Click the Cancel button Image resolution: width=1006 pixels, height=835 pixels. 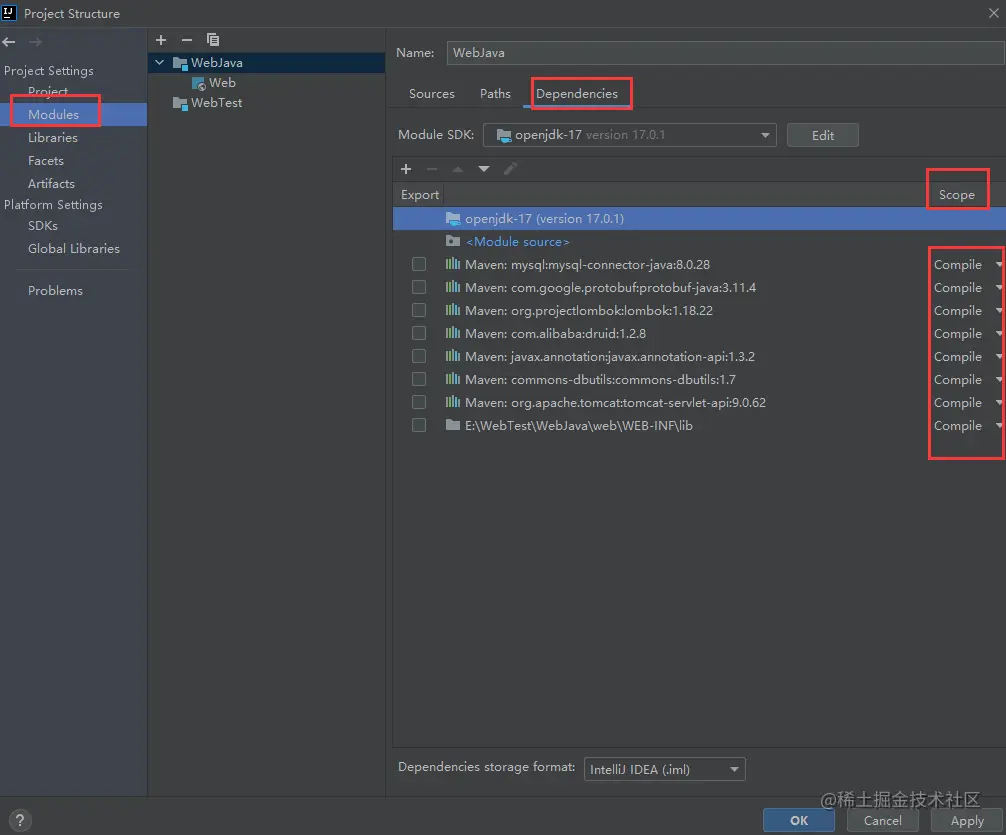882,820
